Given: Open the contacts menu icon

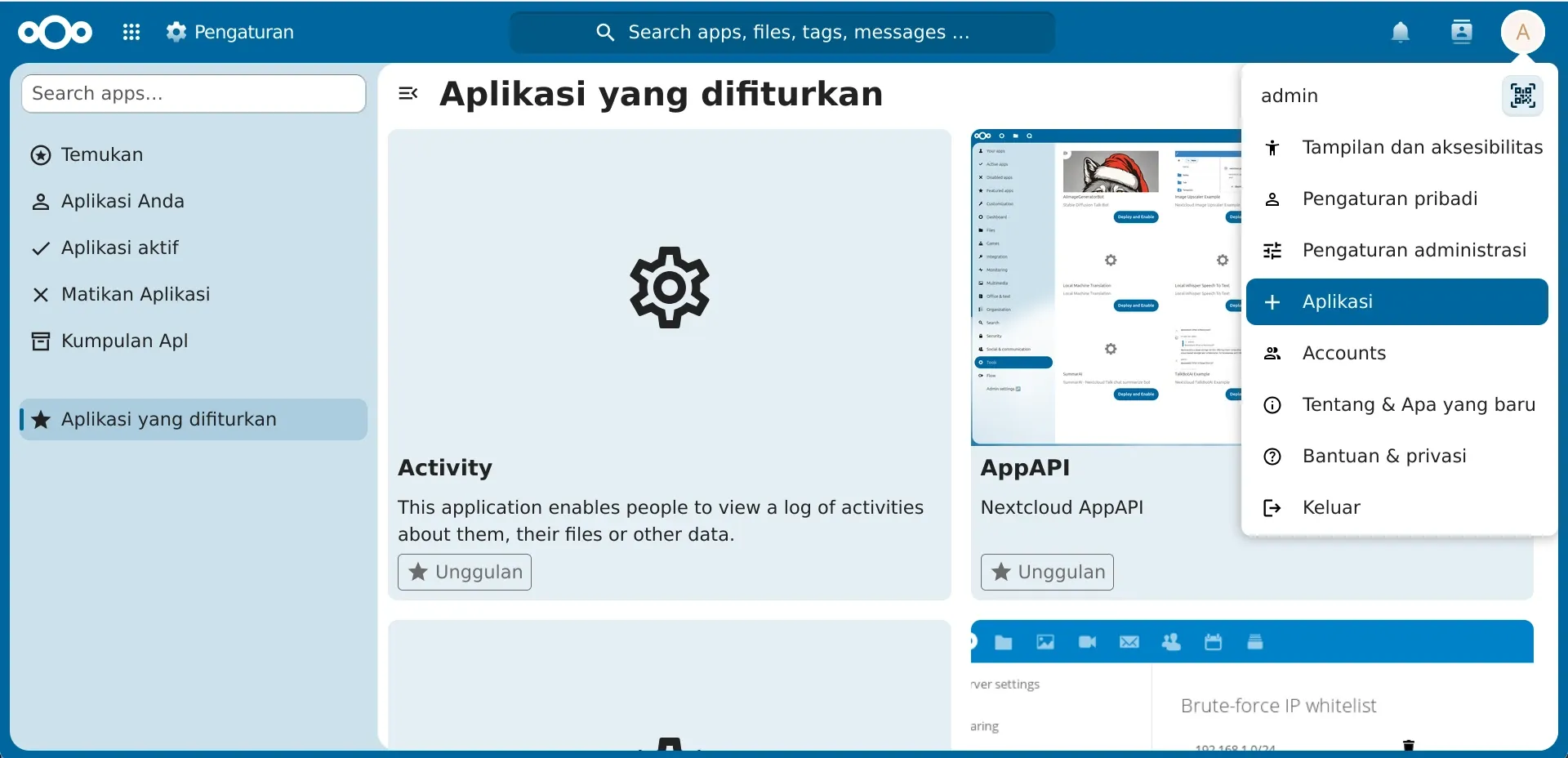Looking at the screenshot, I should pos(1461,32).
